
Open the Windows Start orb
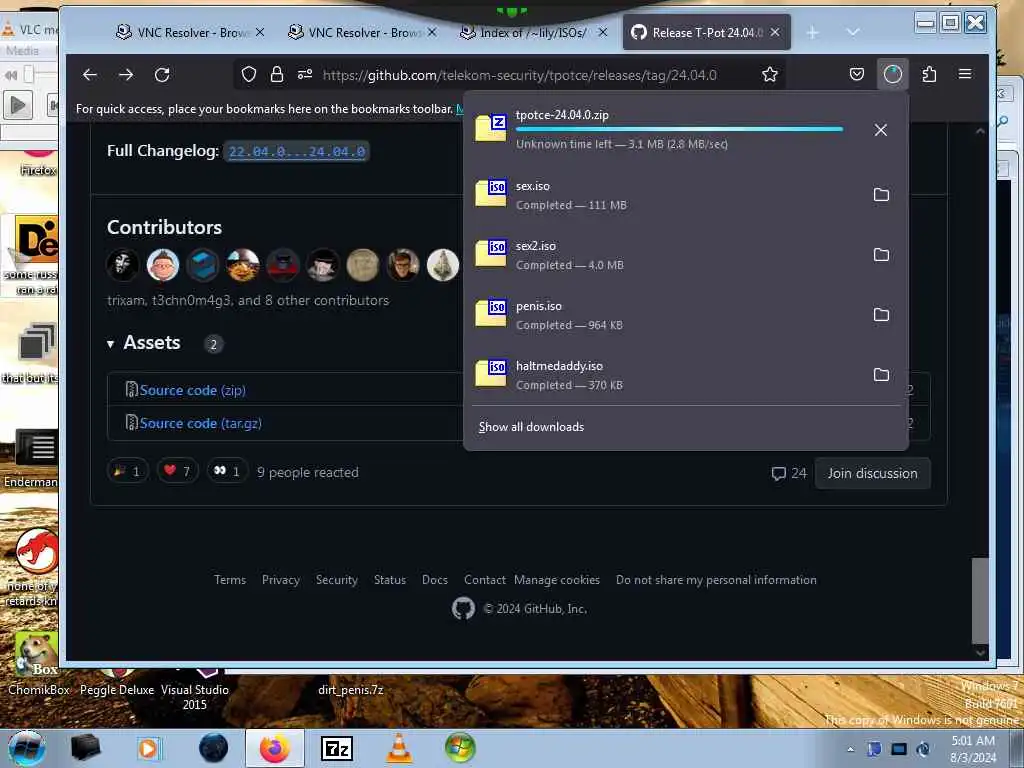click(26, 748)
